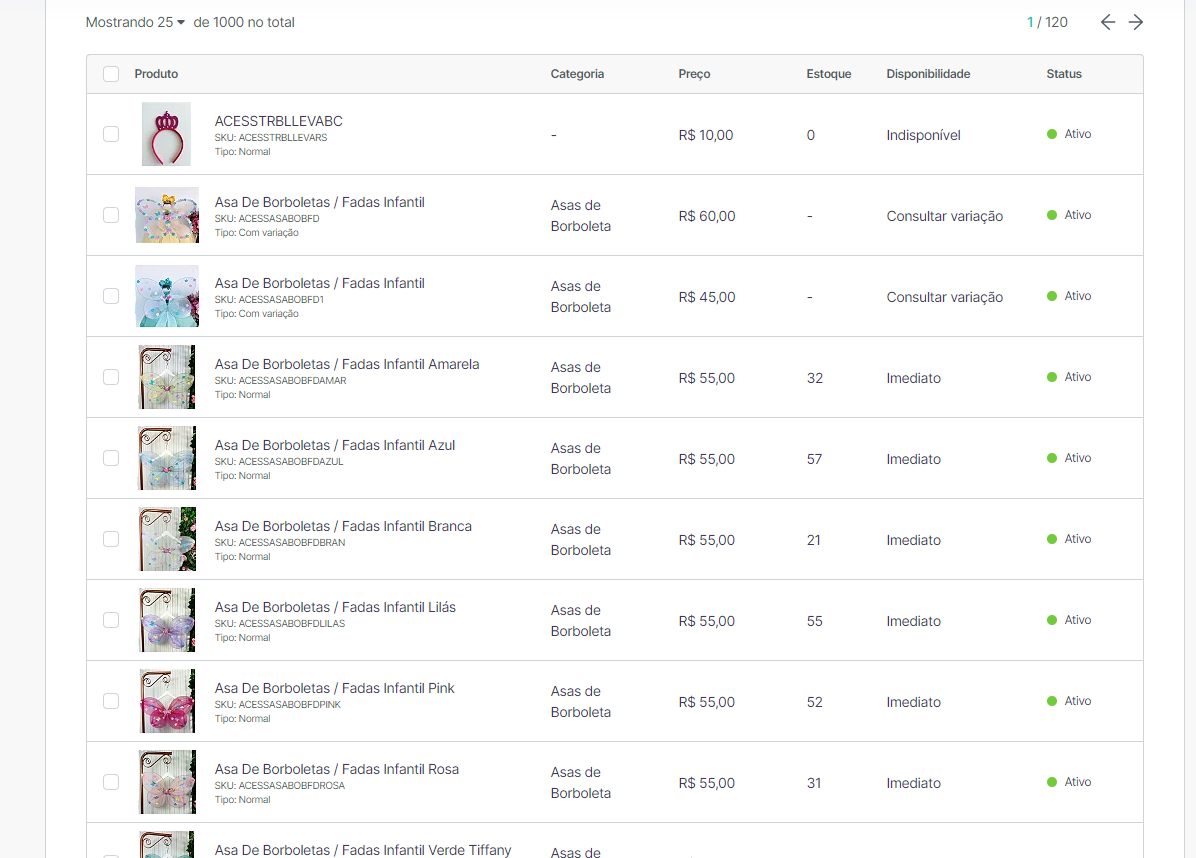The height and width of the screenshot is (858, 1196).
Task: Open product ACESSTRBLLEVABC
Action: pyautogui.click(x=278, y=121)
